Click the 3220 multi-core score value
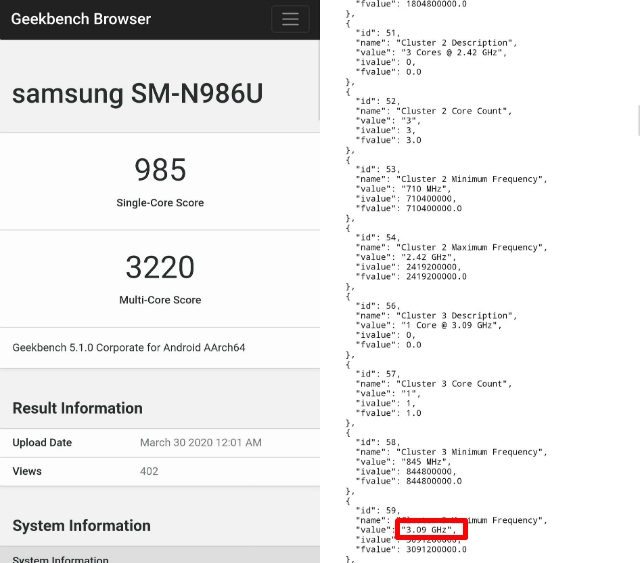The width and height of the screenshot is (640, 563). (x=160, y=267)
